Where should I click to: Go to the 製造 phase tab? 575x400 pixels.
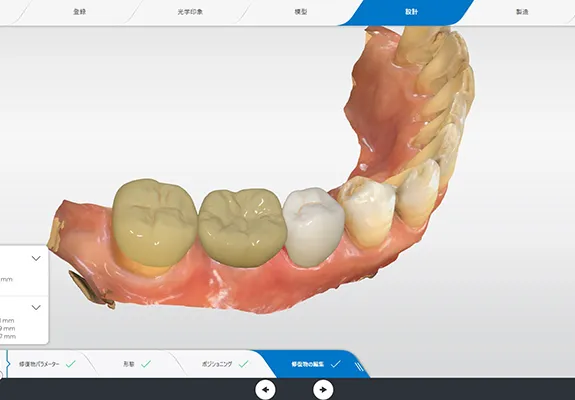click(522, 12)
